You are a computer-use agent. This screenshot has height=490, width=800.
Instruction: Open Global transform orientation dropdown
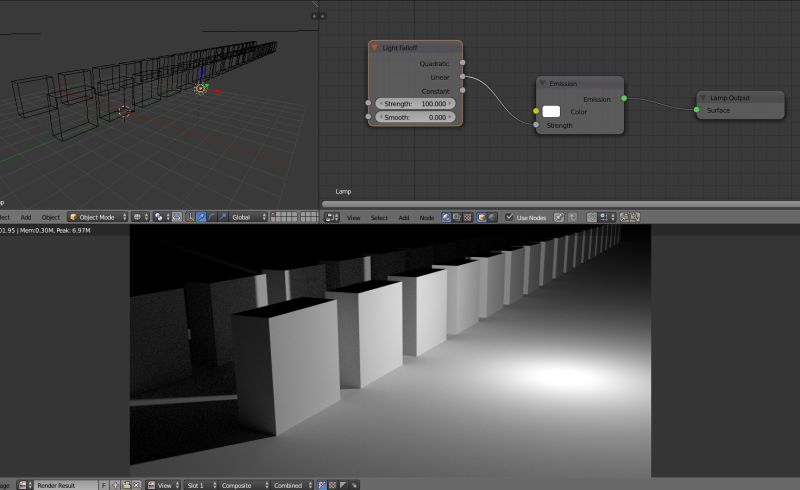click(x=248, y=217)
